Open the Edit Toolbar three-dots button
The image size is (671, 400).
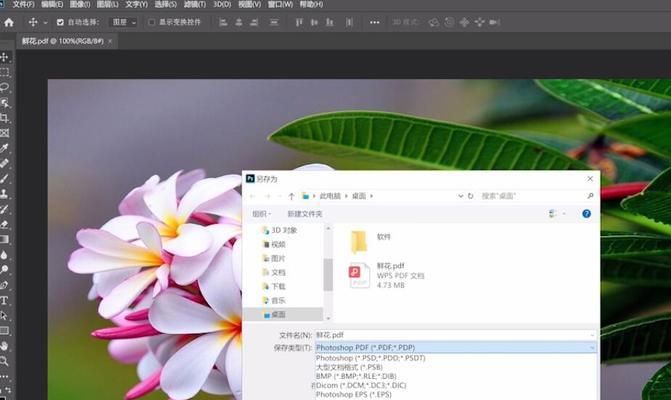click(x=4, y=376)
